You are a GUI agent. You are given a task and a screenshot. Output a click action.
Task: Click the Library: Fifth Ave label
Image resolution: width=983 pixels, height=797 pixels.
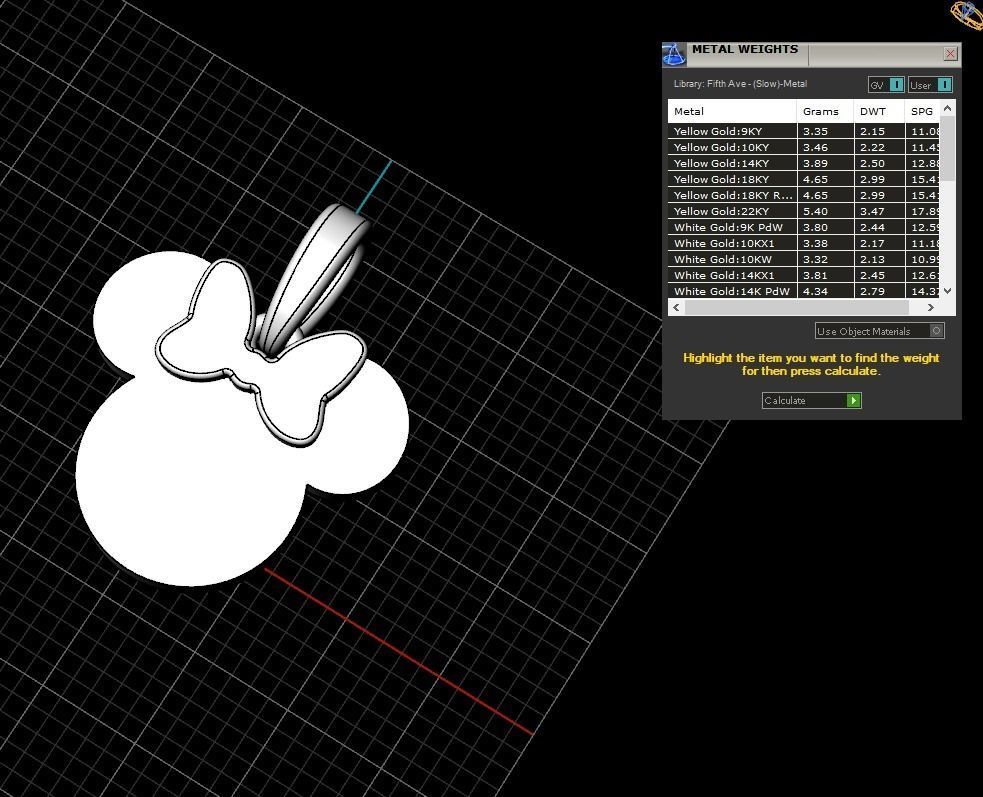[x=740, y=83]
